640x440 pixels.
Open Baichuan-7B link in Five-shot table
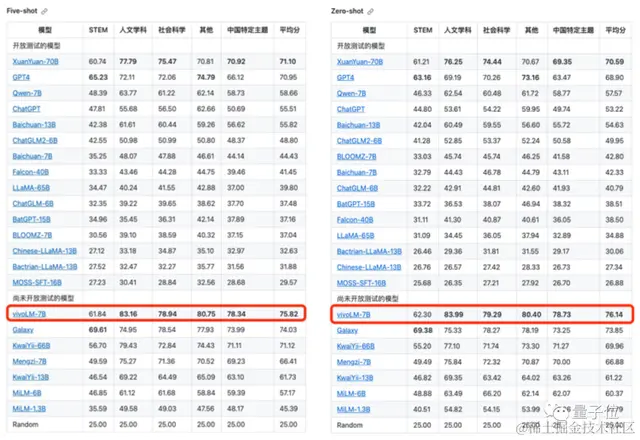pyautogui.click(x=32, y=156)
